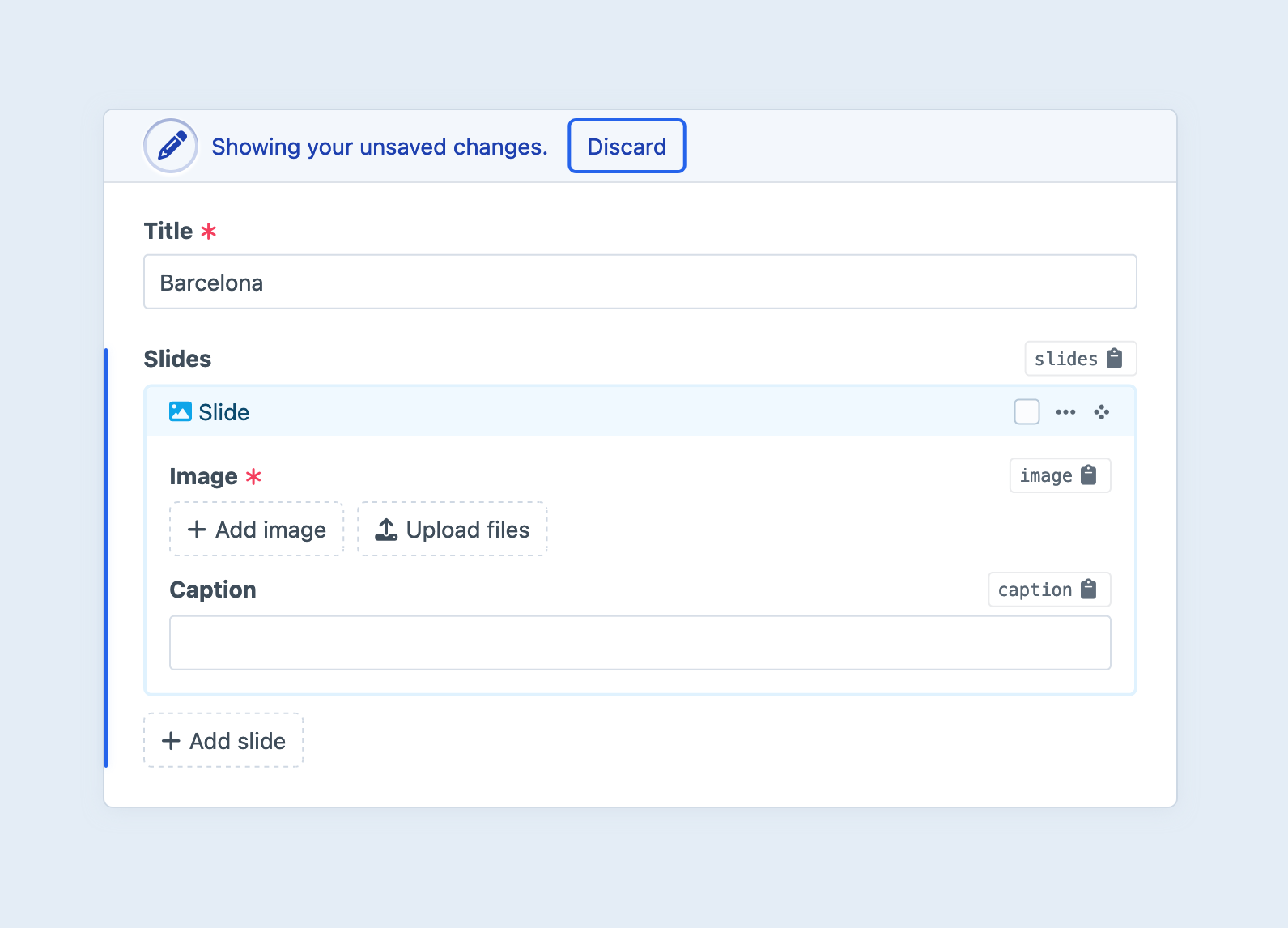The height and width of the screenshot is (928, 1288).
Task: Click the Title field label
Action: (x=168, y=231)
